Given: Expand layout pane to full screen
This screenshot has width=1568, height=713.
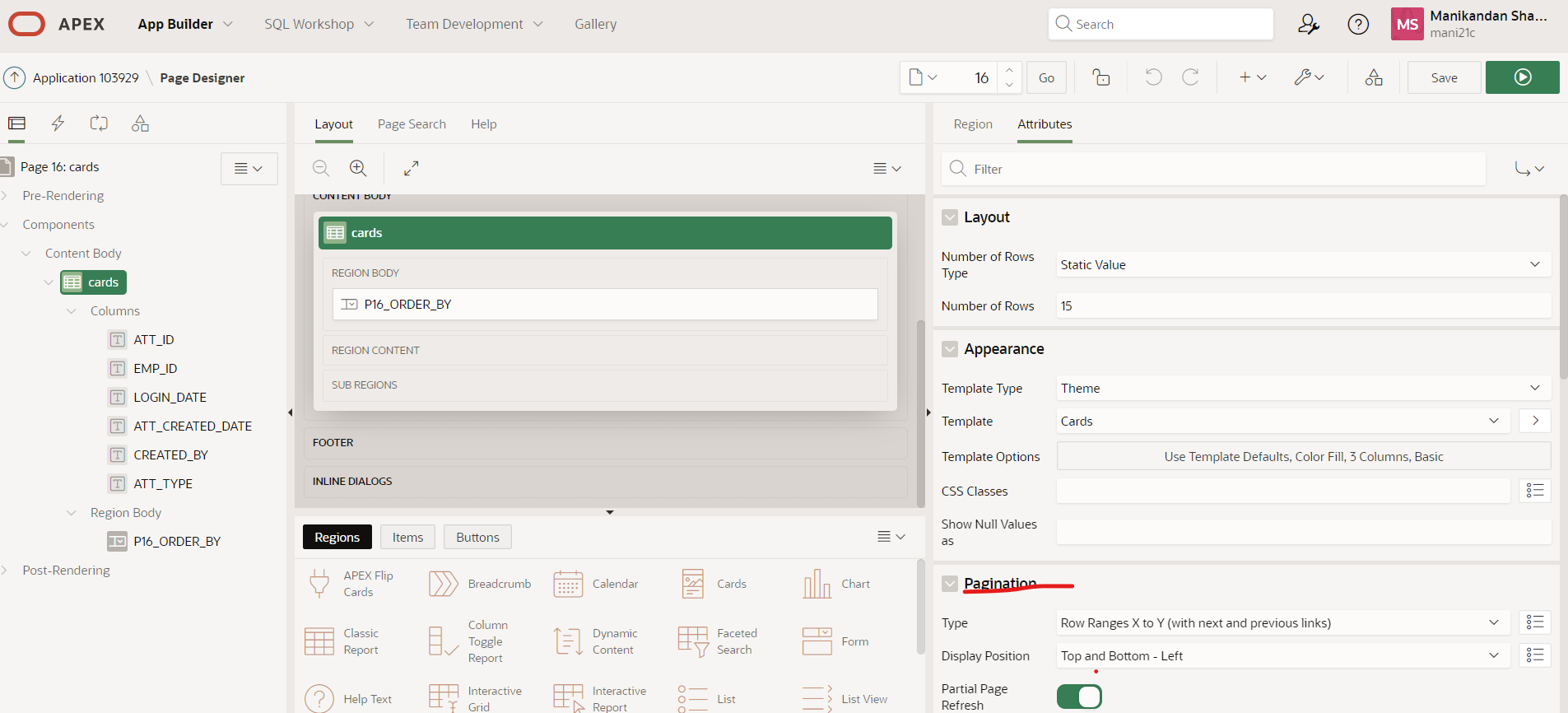Looking at the screenshot, I should click(412, 168).
